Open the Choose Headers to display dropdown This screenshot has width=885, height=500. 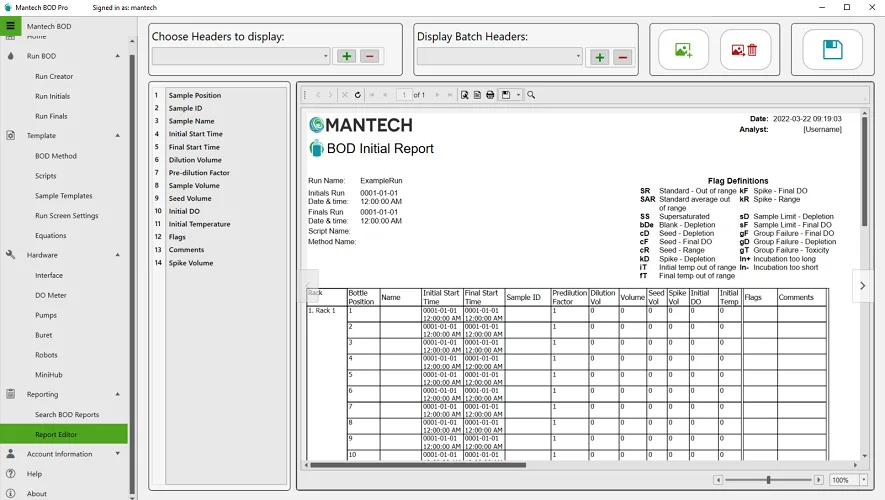pyautogui.click(x=241, y=56)
